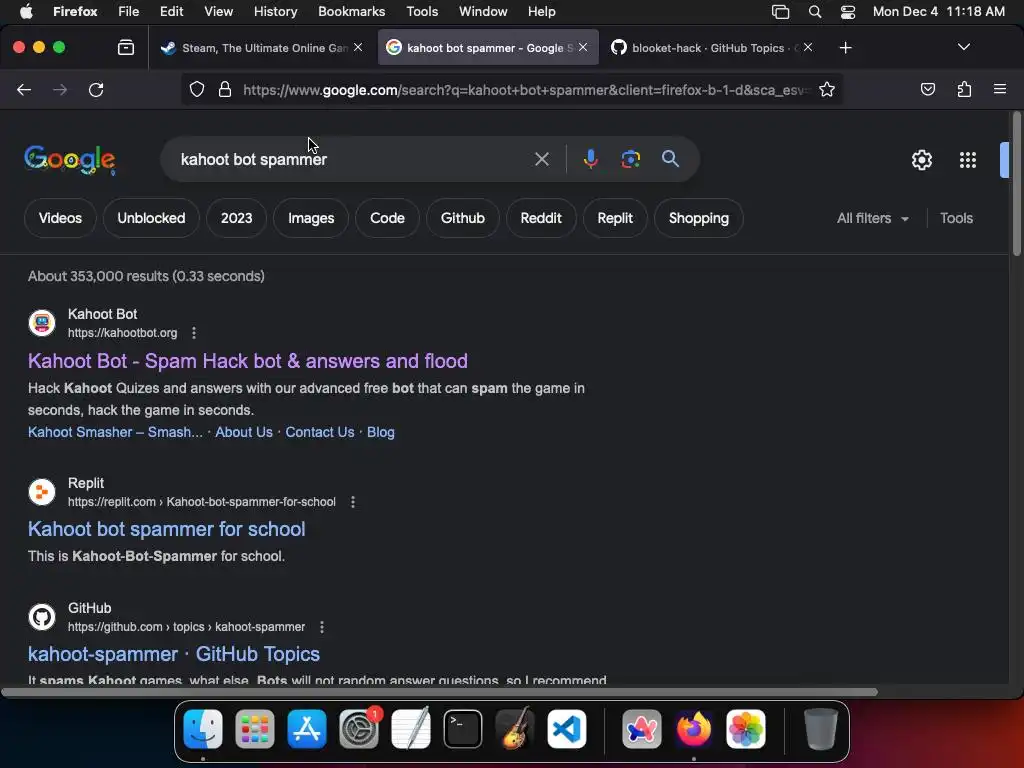Open Spotlight search in menu bar

pyautogui.click(x=814, y=12)
